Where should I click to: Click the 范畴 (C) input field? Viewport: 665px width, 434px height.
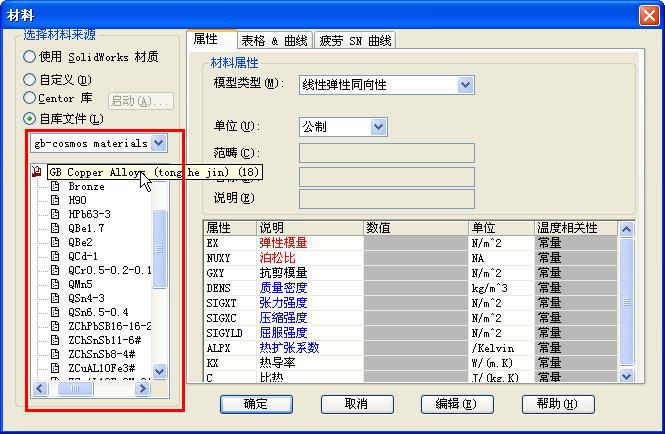pyautogui.click(x=386, y=153)
